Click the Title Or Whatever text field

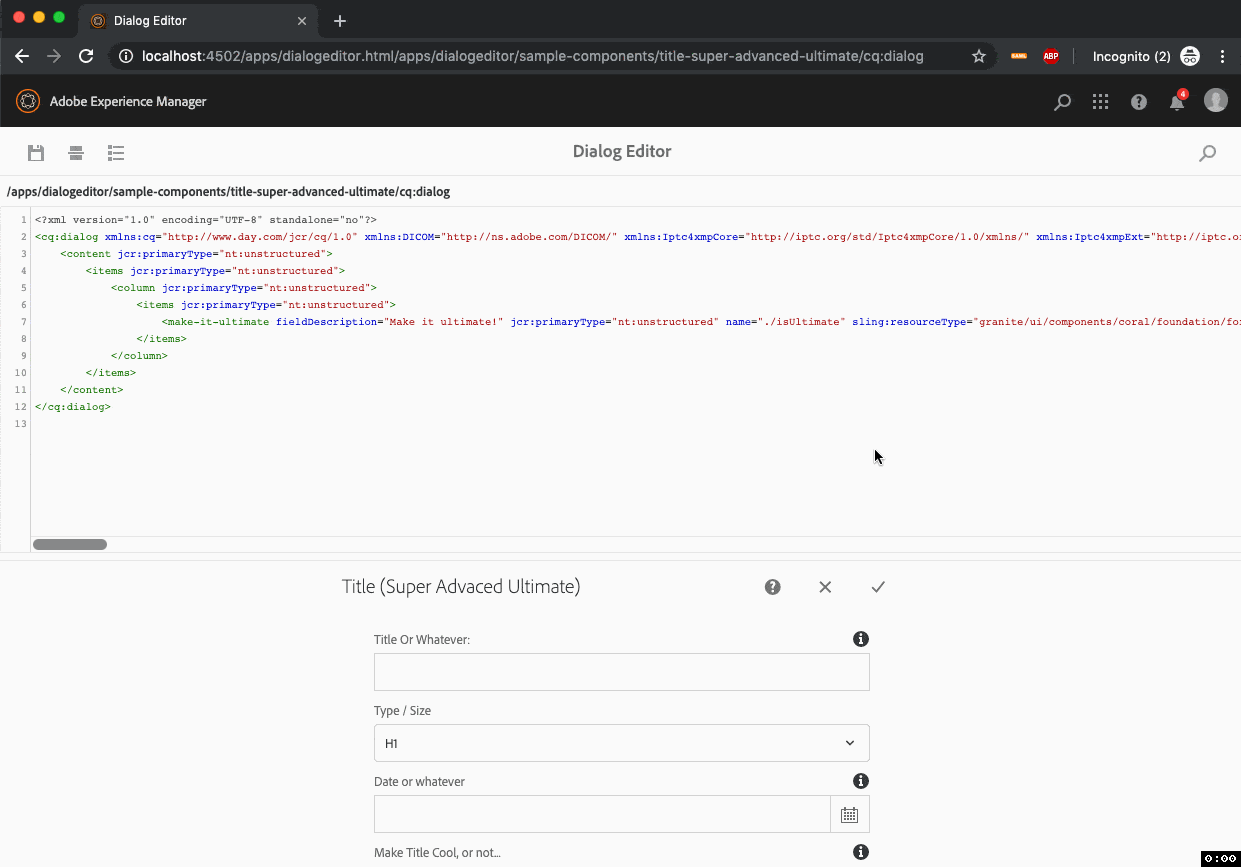tap(622, 672)
